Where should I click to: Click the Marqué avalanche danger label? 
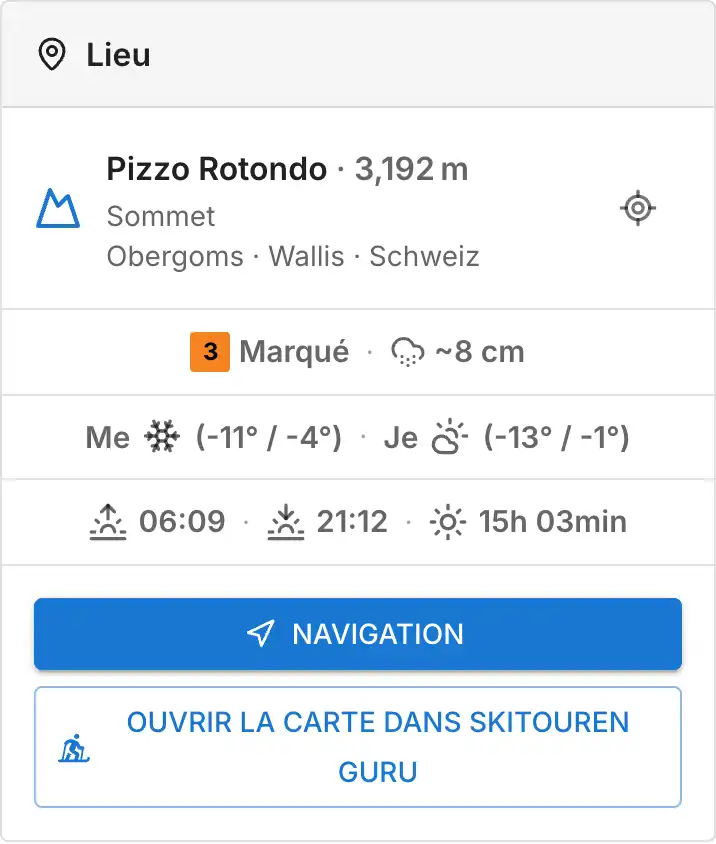(x=294, y=352)
